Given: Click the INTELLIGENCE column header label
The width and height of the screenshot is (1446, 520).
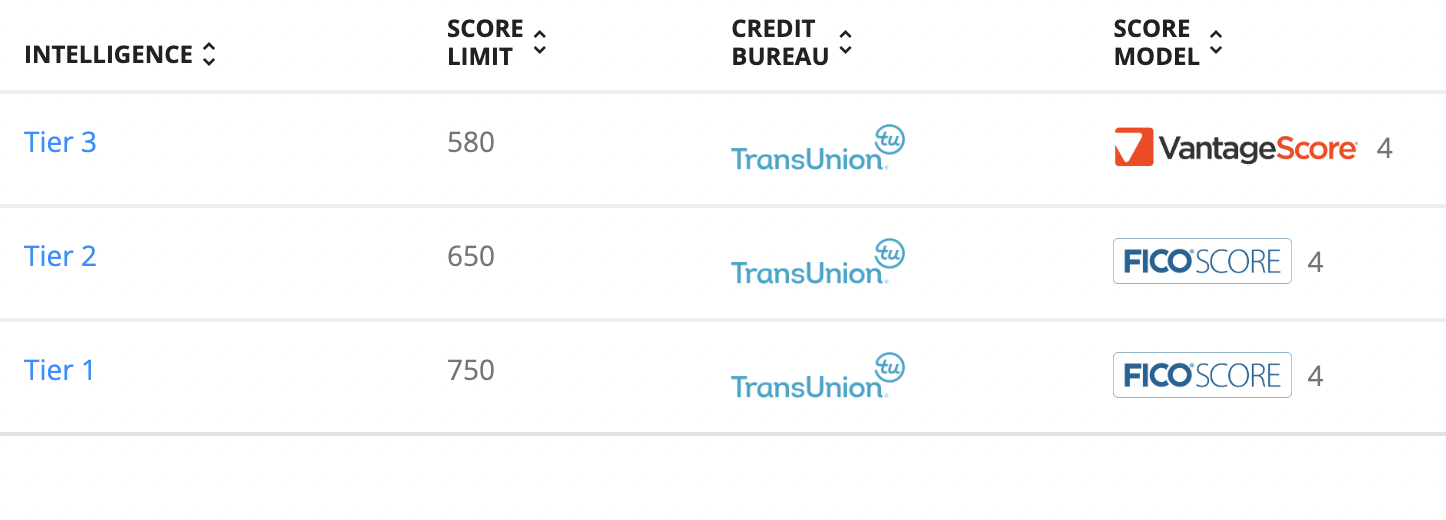Looking at the screenshot, I should (108, 55).
